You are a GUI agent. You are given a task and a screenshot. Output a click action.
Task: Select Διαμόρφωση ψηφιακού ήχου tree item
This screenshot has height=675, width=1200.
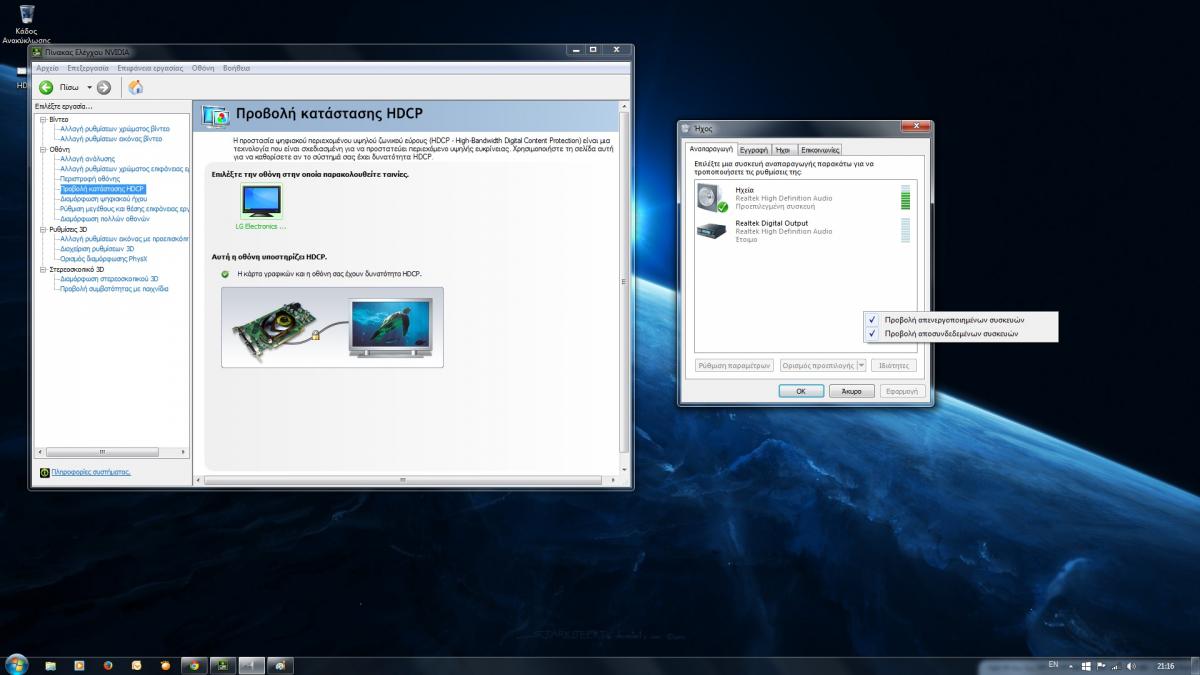[103, 199]
